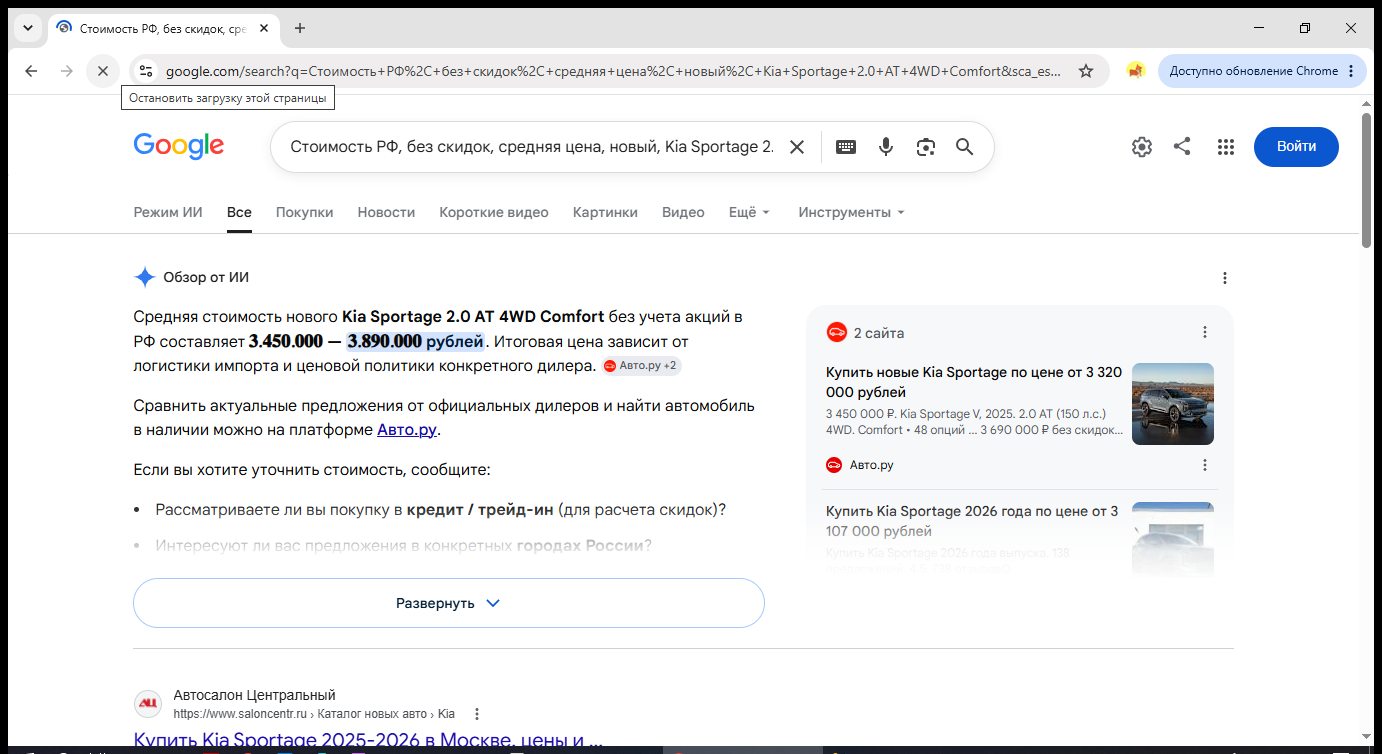Close the Стоимость РФ browser tab
The height and width of the screenshot is (754, 1382).
tap(264, 28)
